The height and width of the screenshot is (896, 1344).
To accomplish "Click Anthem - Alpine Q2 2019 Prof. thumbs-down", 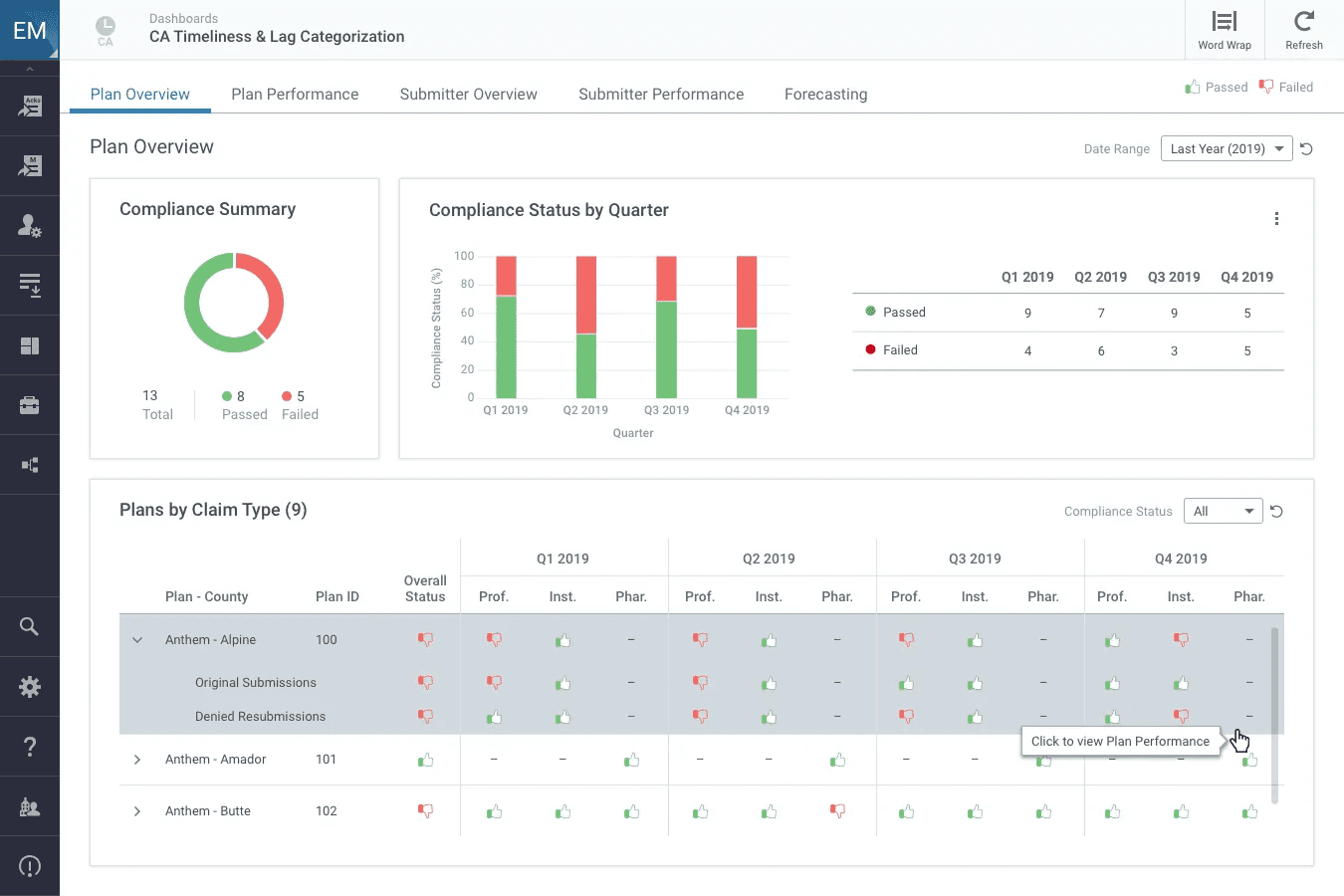I will (700, 640).
